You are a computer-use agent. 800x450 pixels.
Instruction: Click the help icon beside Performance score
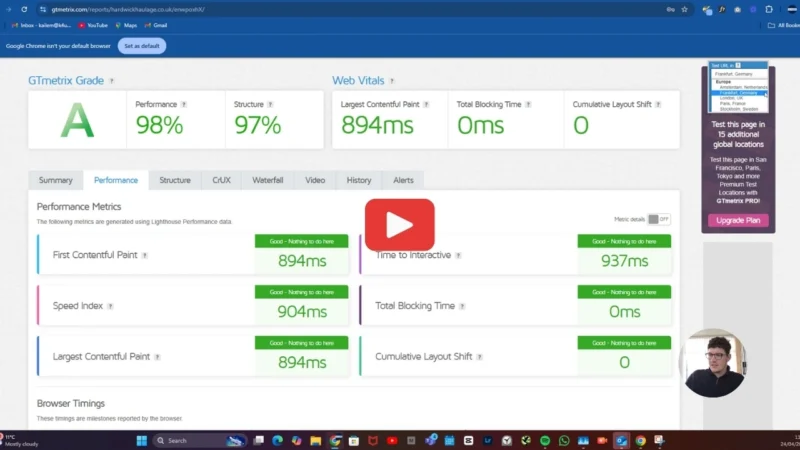184,104
